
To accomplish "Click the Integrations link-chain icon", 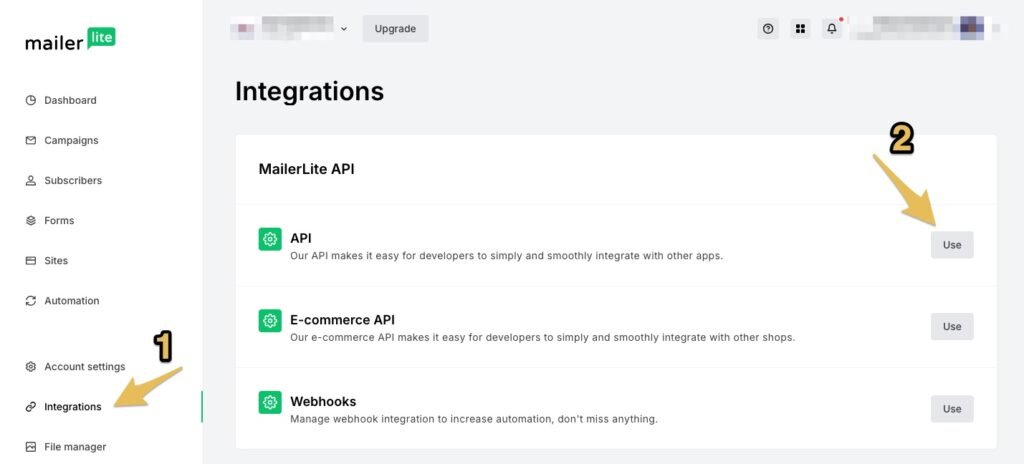I will coord(31,406).
